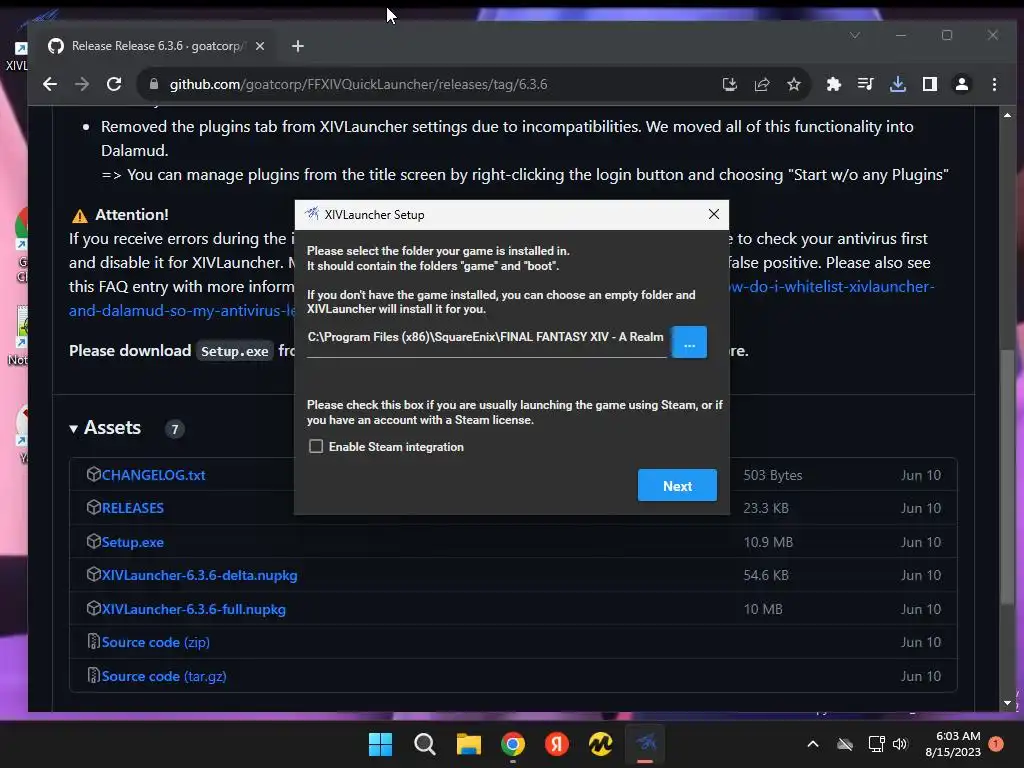Screen dimensions: 1024x768
Task: Click scrollbar down arrow on page
Action: pyautogui.click(x=1008, y=703)
